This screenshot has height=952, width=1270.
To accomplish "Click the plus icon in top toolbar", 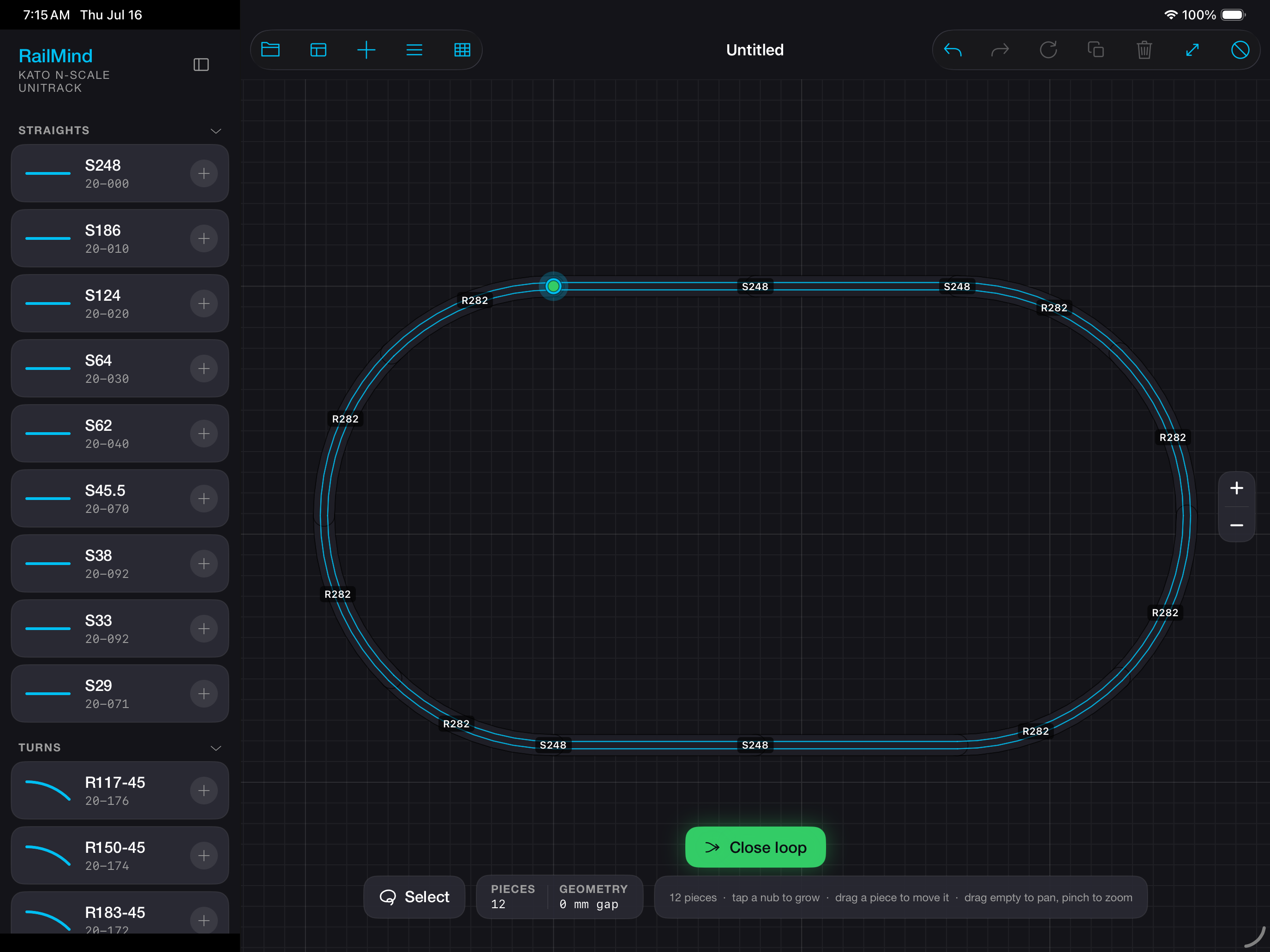I will 366,50.
